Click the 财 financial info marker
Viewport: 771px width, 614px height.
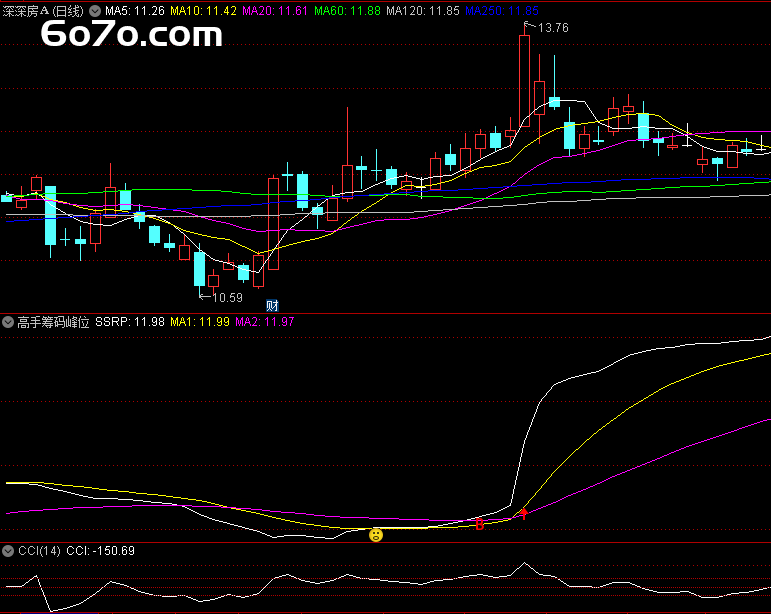272,306
